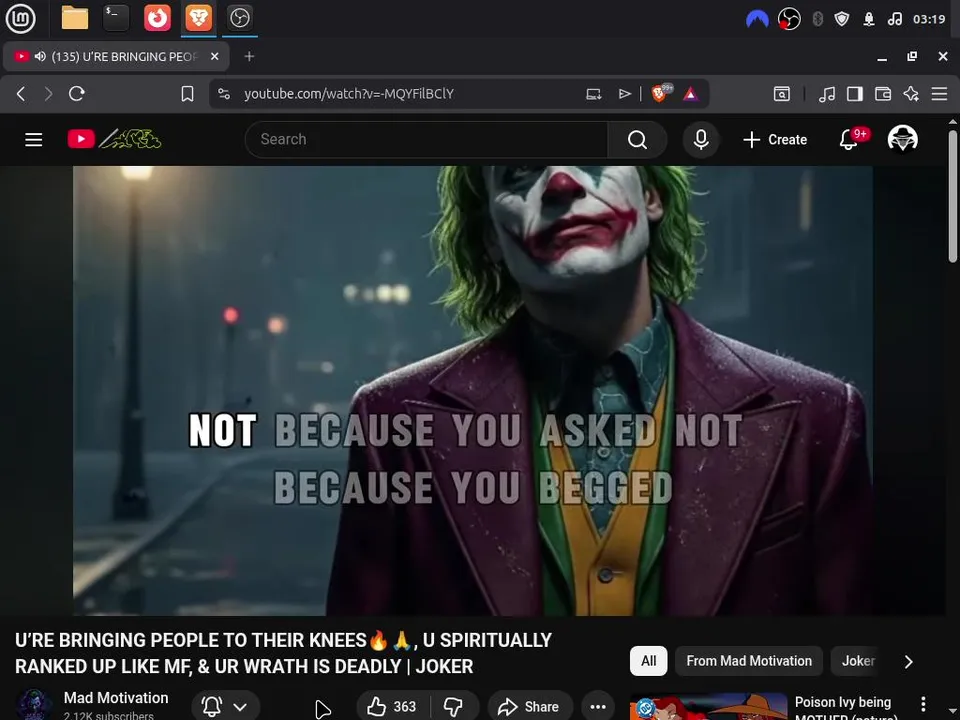Close the YouTube browser tab
This screenshot has height=720, width=960.
(x=214, y=56)
